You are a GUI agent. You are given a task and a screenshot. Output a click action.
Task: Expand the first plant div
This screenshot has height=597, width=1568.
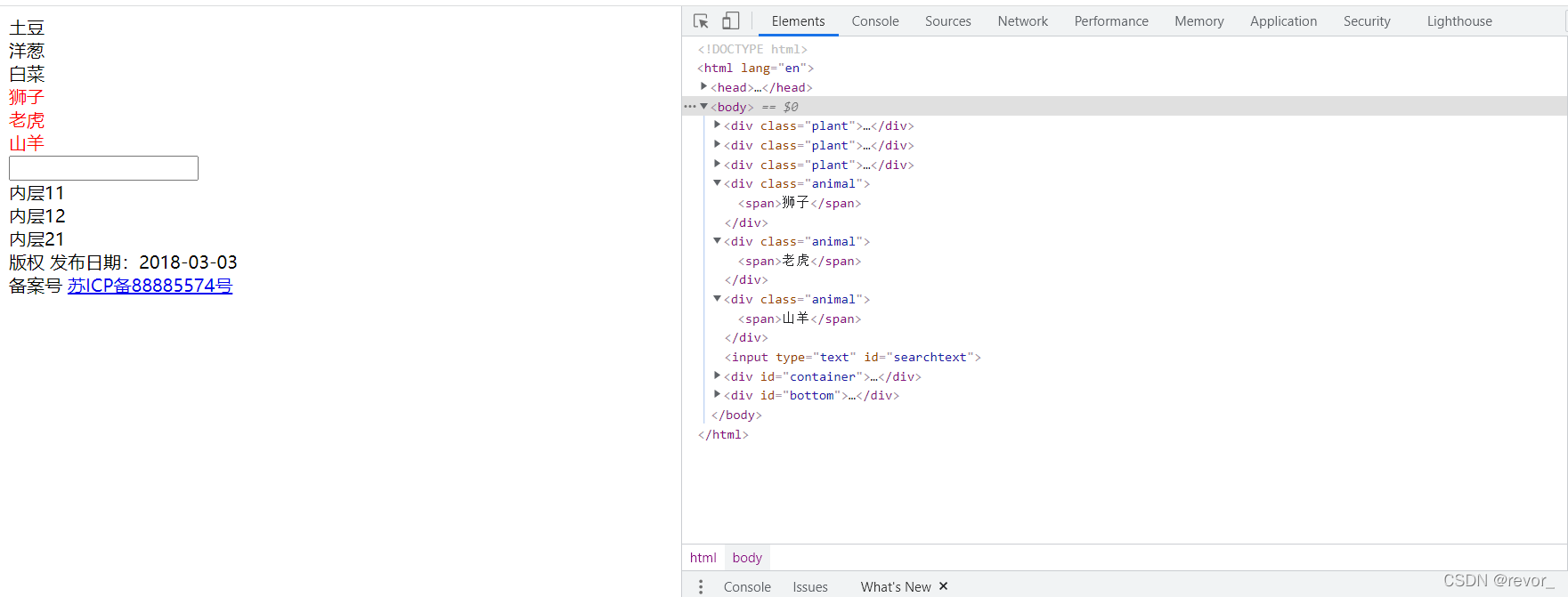tap(717, 125)
